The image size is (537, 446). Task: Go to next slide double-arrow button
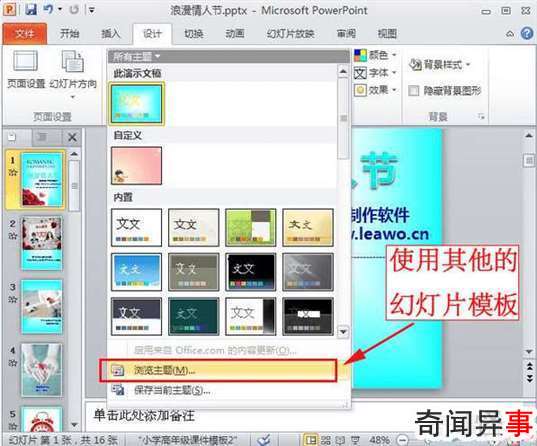coord(529,378)
